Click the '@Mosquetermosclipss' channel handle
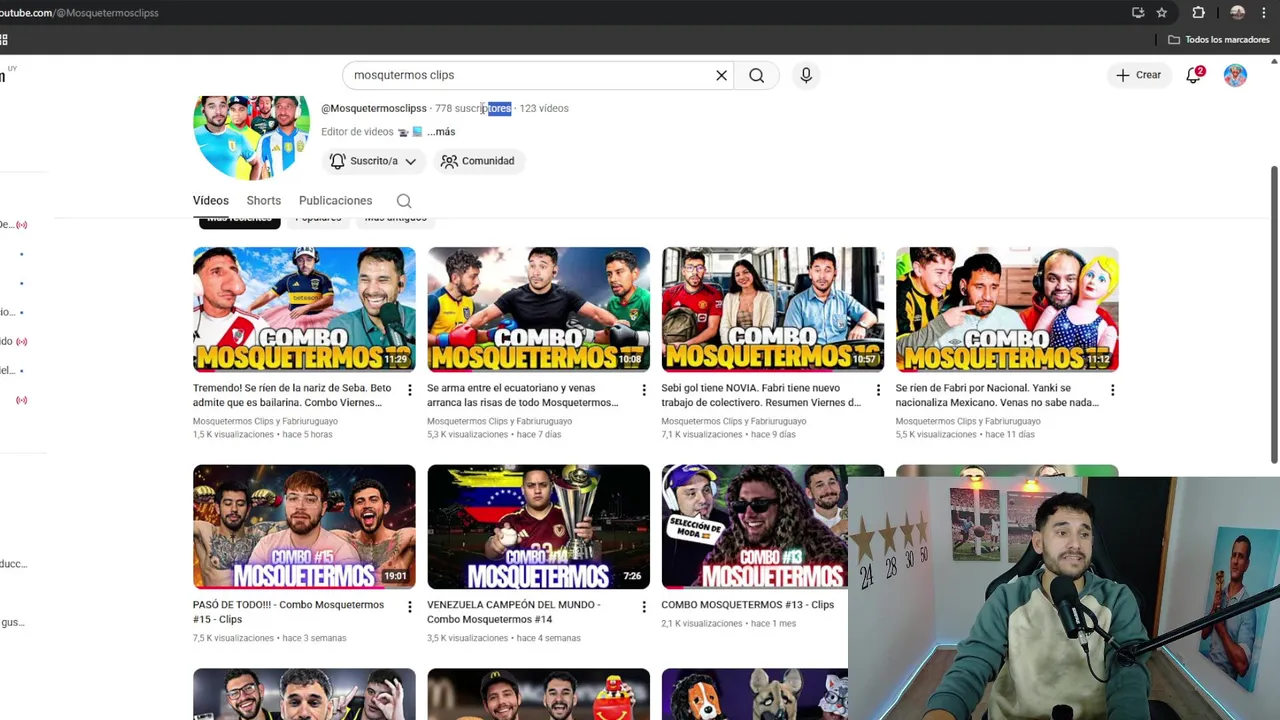Screen dimensions: 1280x720 pos(374,108)
